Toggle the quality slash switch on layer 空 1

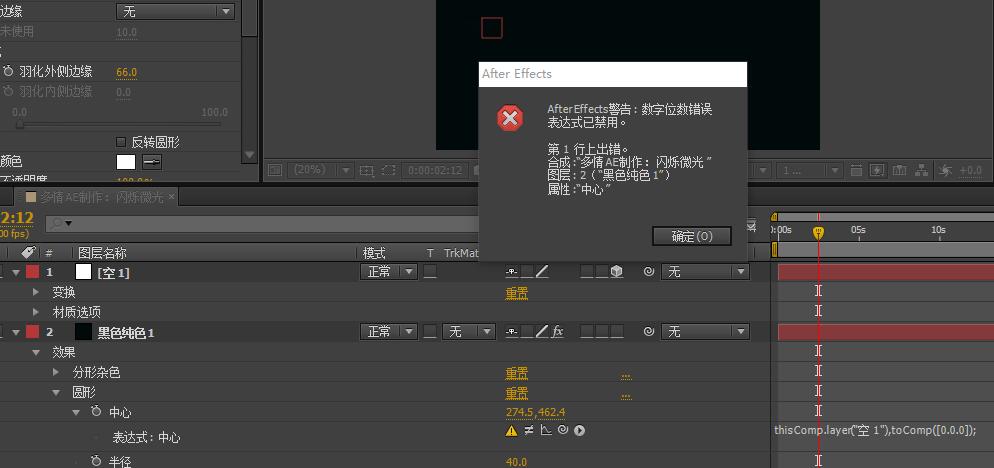click(x=542, y=271)
